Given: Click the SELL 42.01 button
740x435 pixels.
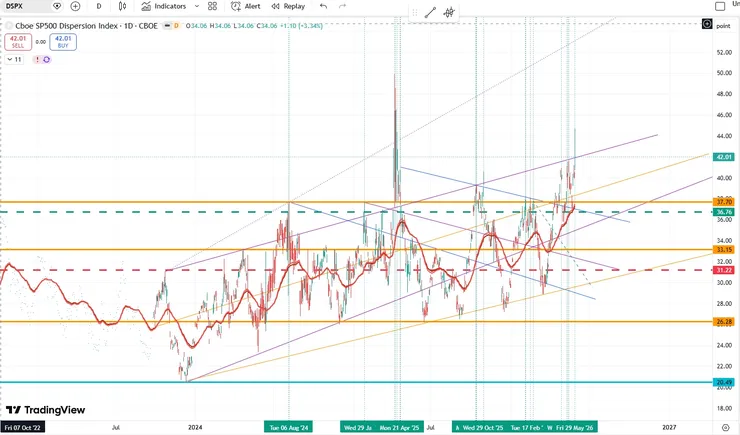Looking at the screenshot, I should tap(18, 42).
